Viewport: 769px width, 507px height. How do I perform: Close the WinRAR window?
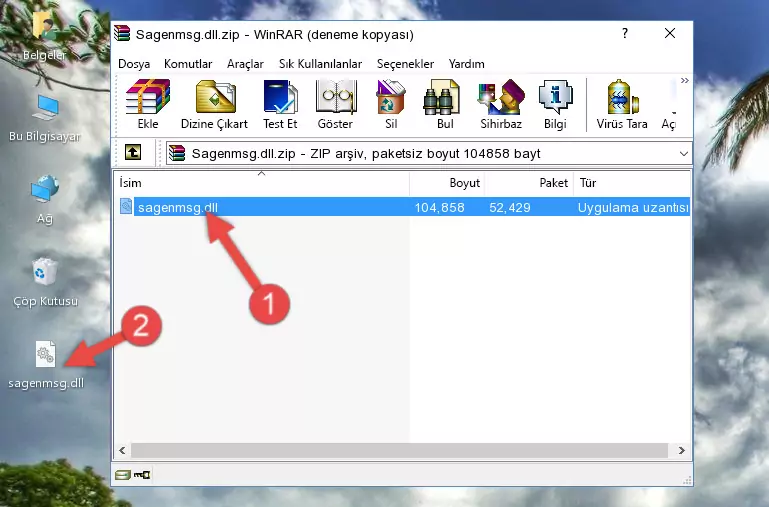670,33
